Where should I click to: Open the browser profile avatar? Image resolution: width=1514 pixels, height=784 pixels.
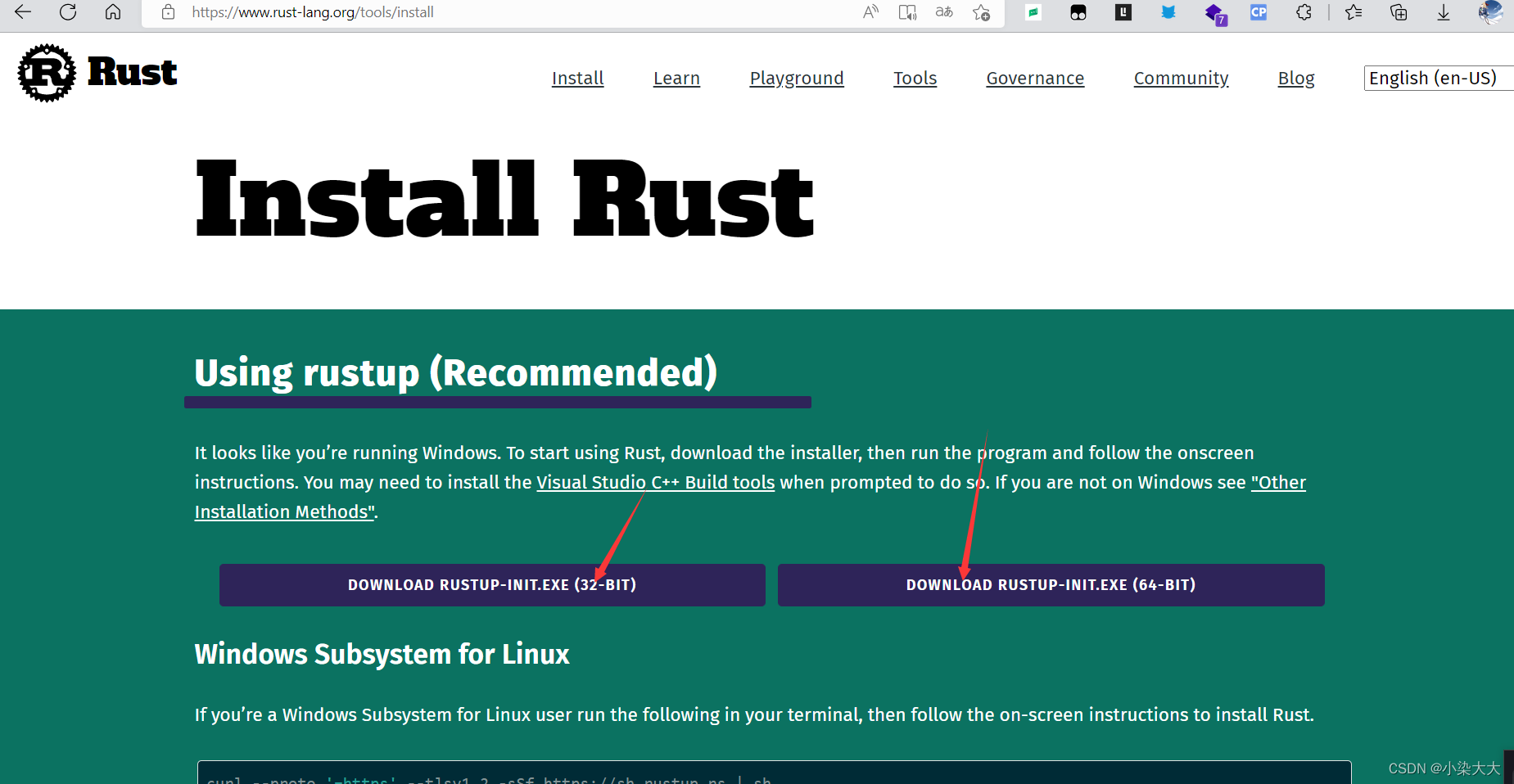(x=1490, y=12)
